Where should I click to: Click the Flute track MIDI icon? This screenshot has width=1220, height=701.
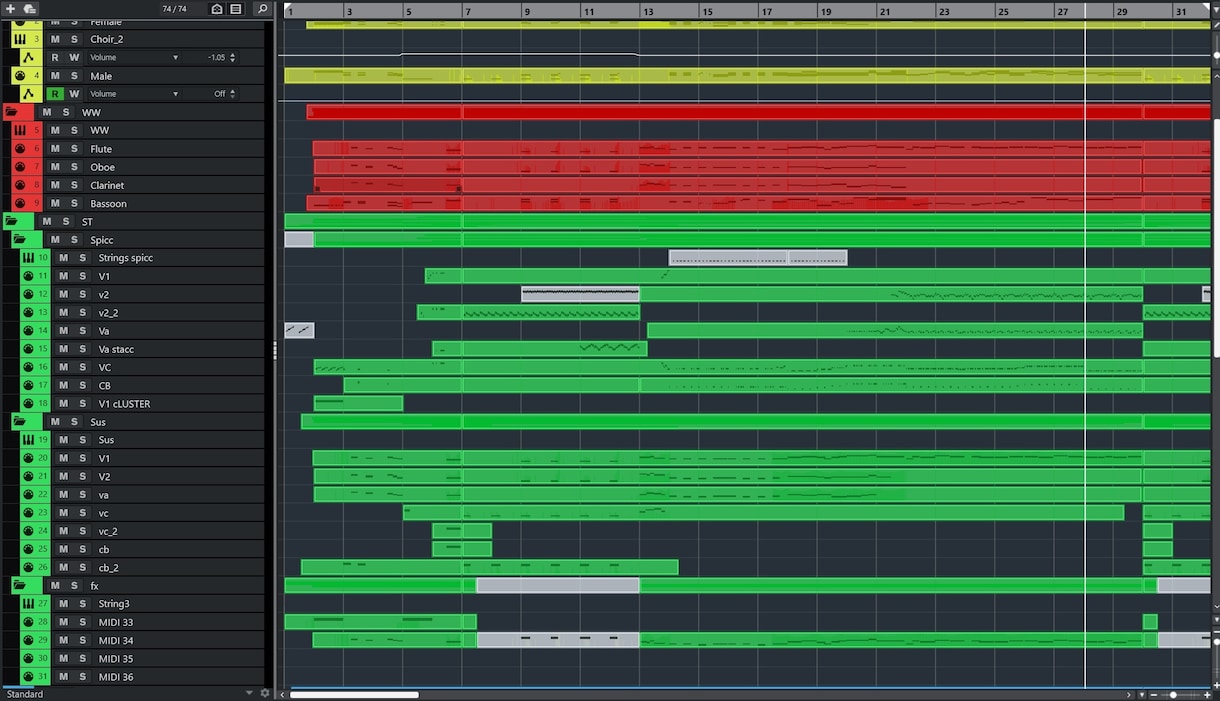click(20, 149)
